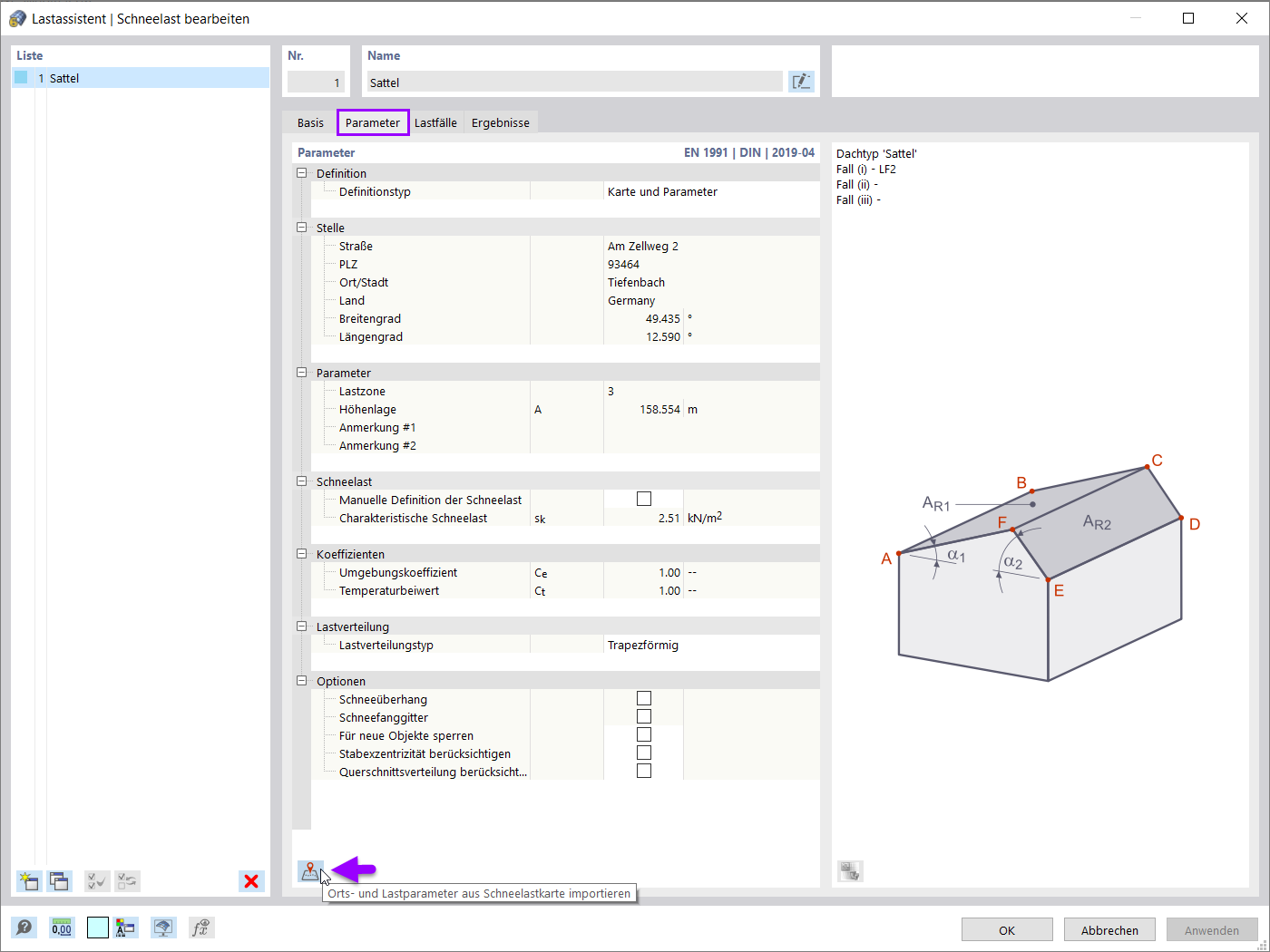1270x952 pixels.
Task: Click the Lastzone value '3'
Action: point(611,391)
